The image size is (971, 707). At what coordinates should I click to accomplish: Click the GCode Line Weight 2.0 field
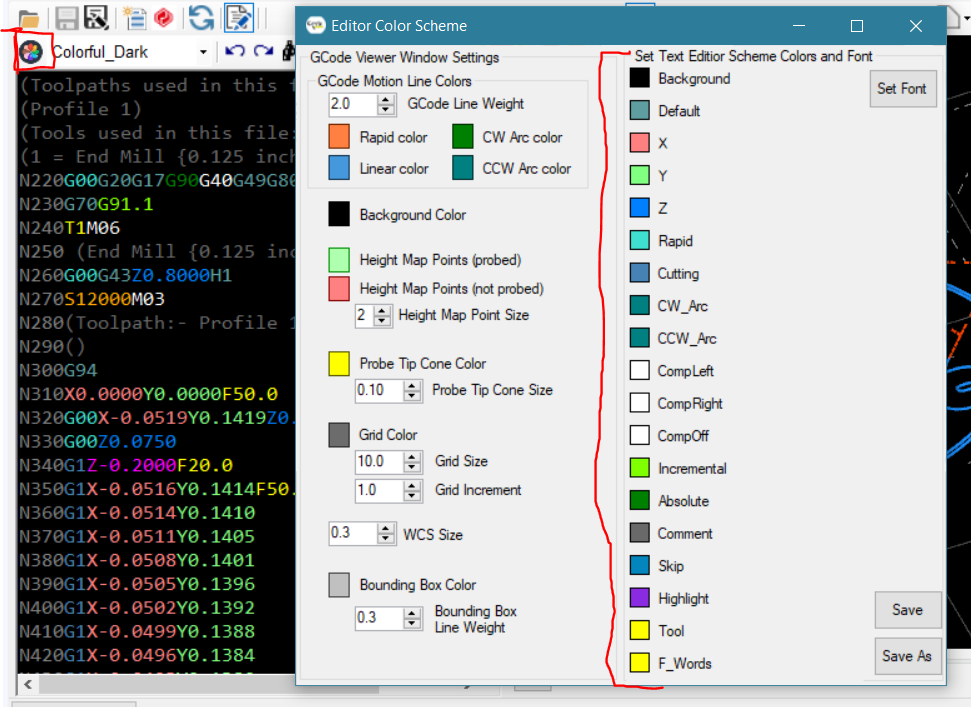click(353, 104)
